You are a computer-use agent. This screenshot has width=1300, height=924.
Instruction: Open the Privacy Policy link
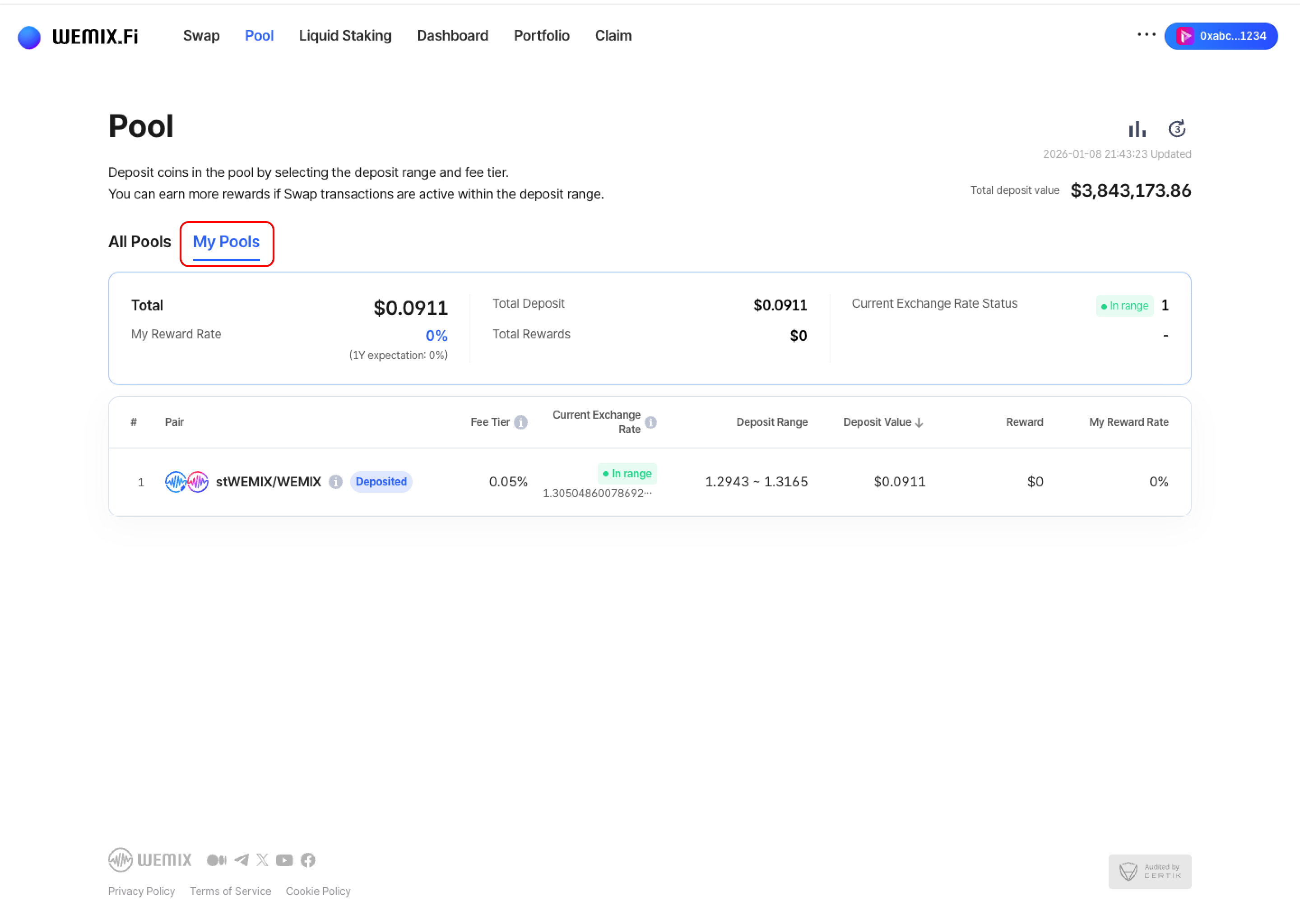coord(142,891)
